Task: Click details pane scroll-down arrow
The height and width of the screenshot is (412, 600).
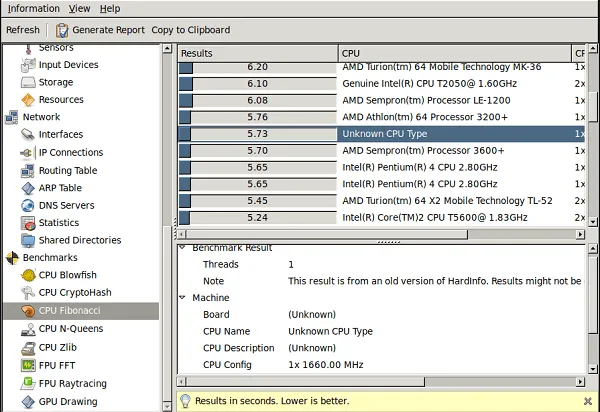Action: point(593,369)
